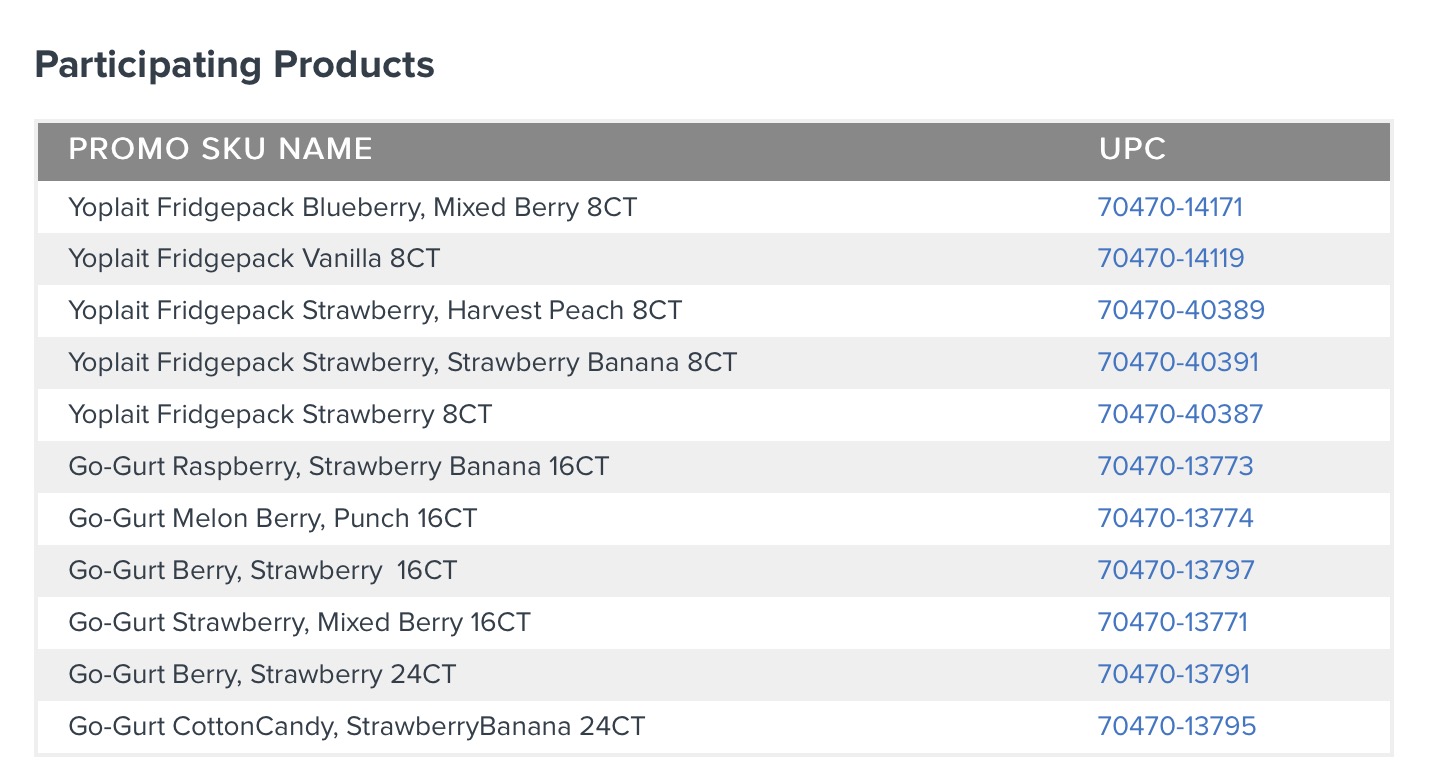The image size is (1430, 771).
Task: Click Go-Gurt Berry, Strawberry 24CT product name
Action: (x=262, y=675)
